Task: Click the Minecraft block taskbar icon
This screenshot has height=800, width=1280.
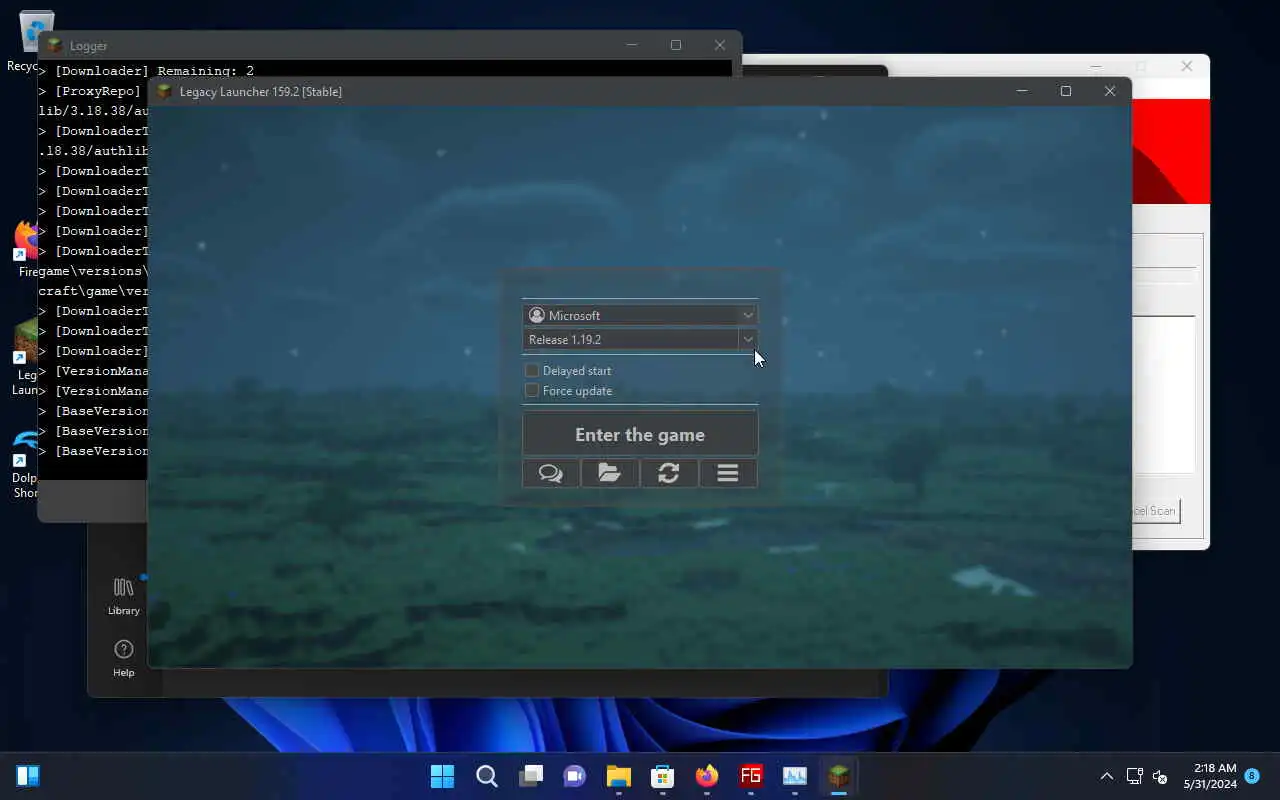Action: (x=838, y=776)
